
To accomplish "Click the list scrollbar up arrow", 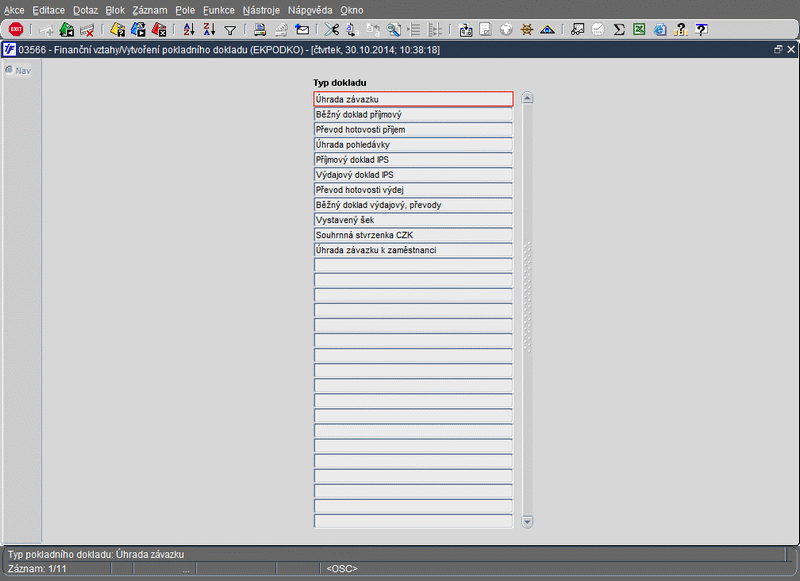I will pos(528,98).
